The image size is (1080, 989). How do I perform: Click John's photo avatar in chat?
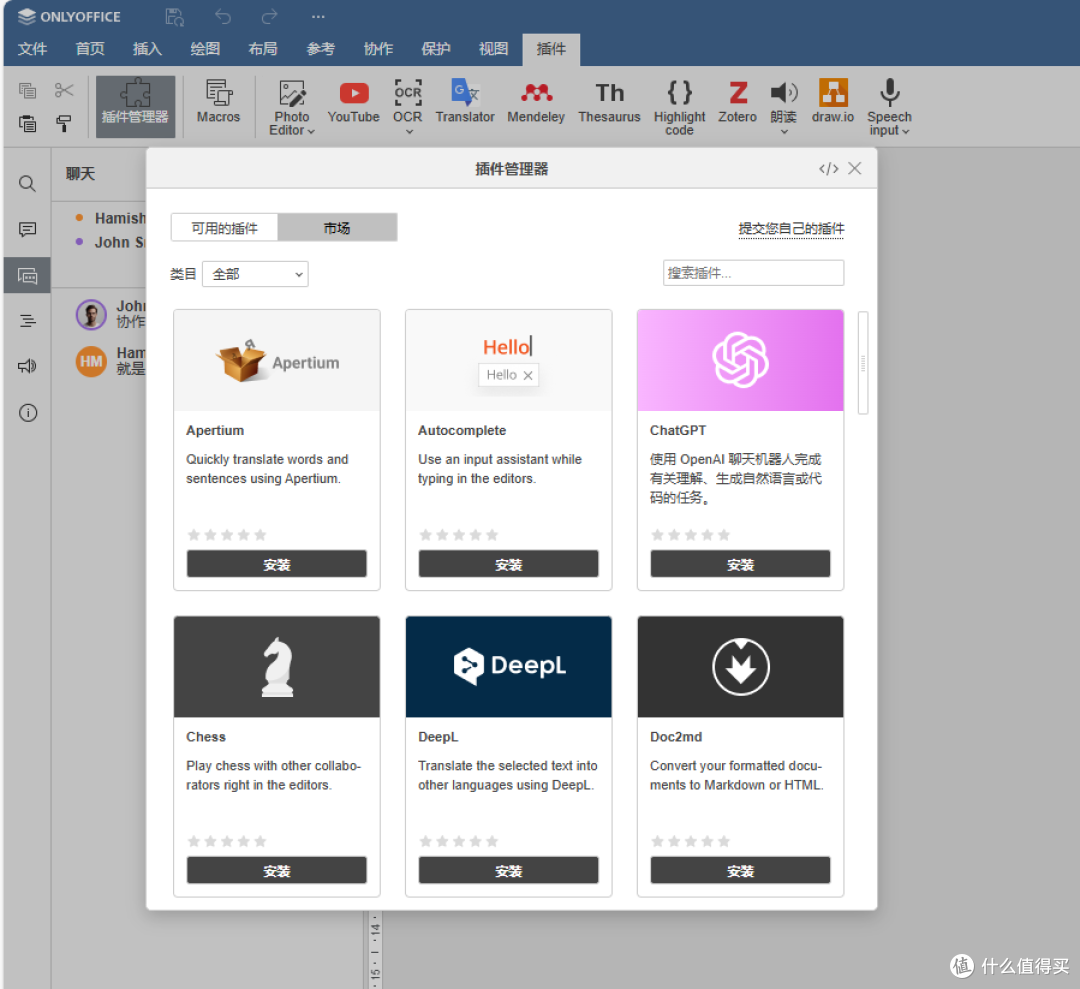[x=91, y=315]
